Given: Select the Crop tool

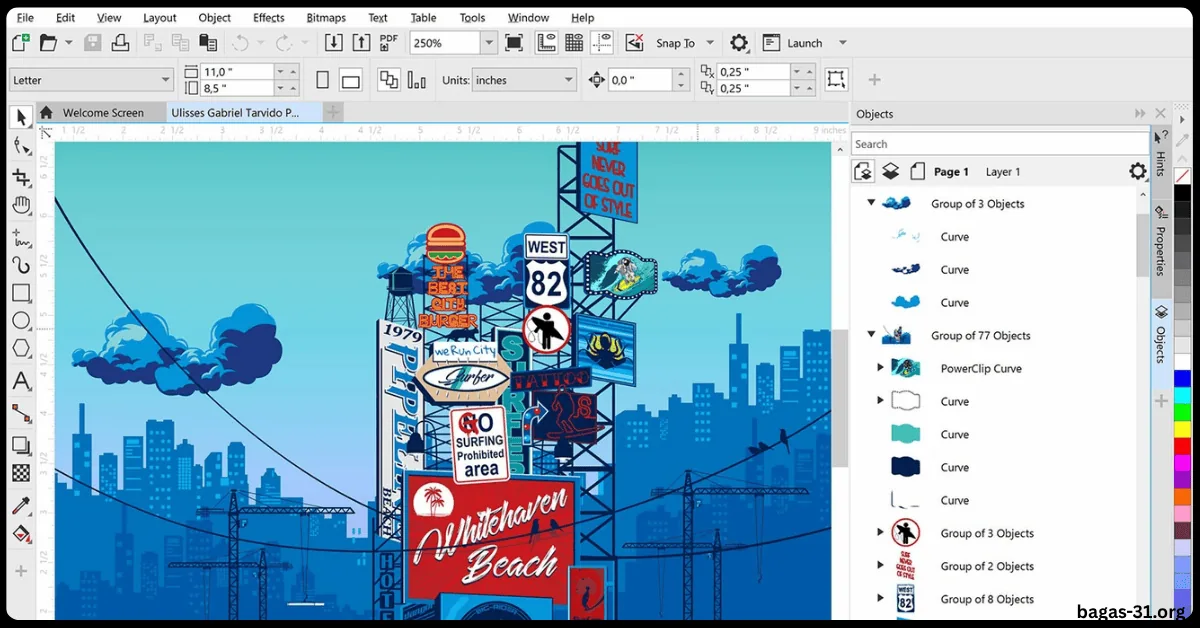Looking at the screenshot, I should (x=20, y=175).
